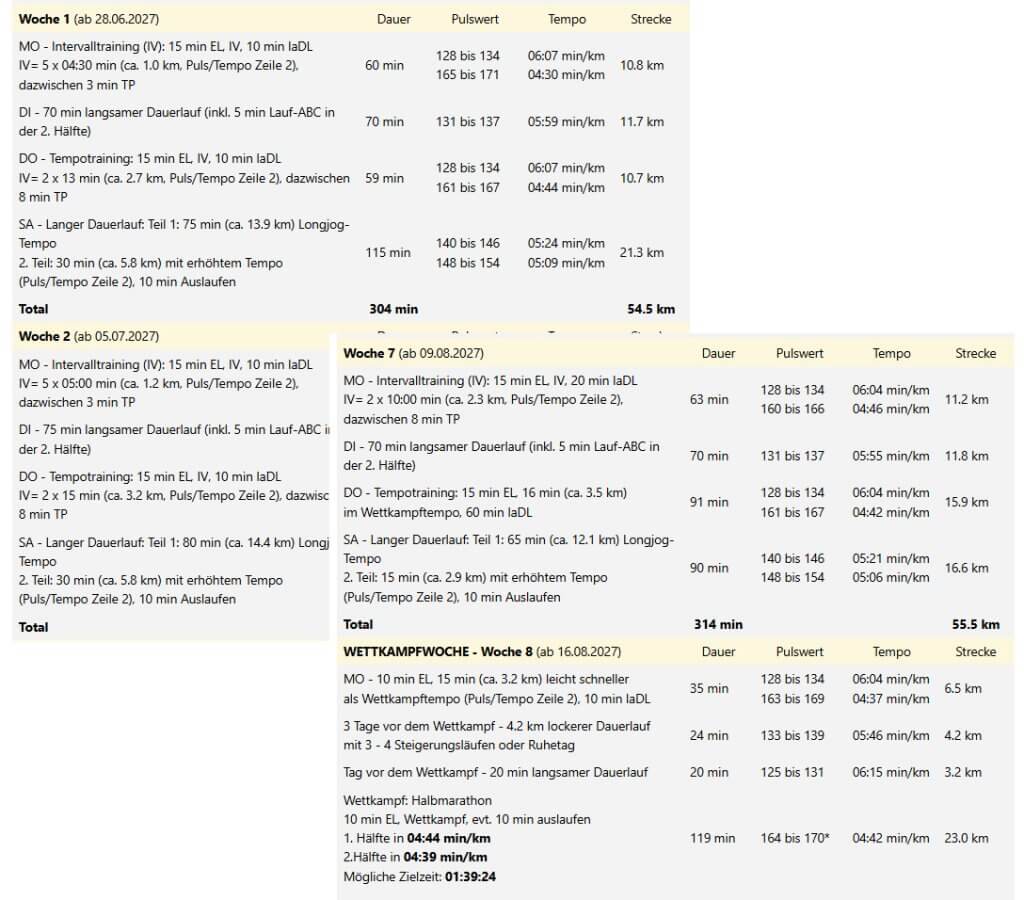Click the '54.5 km' total distance
1024x900 pixels.
click(651, 310)
